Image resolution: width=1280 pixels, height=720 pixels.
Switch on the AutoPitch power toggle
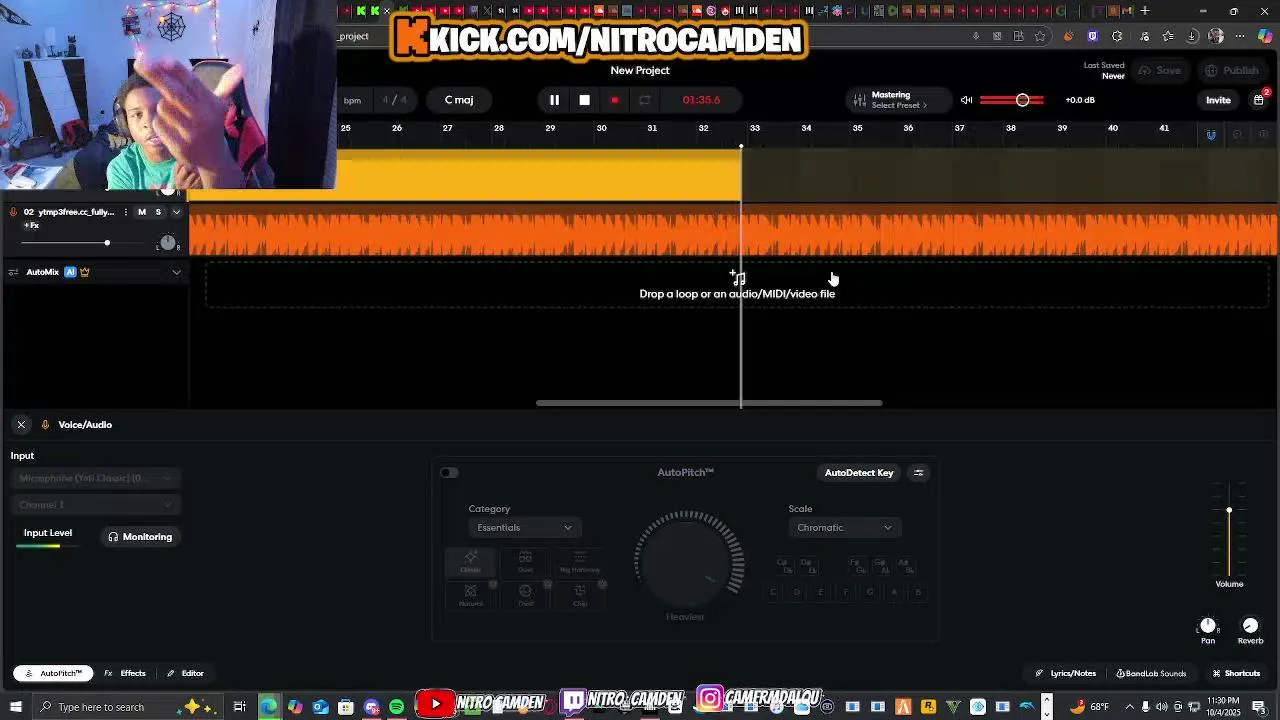pyautogui.click(x=449, y=473)
